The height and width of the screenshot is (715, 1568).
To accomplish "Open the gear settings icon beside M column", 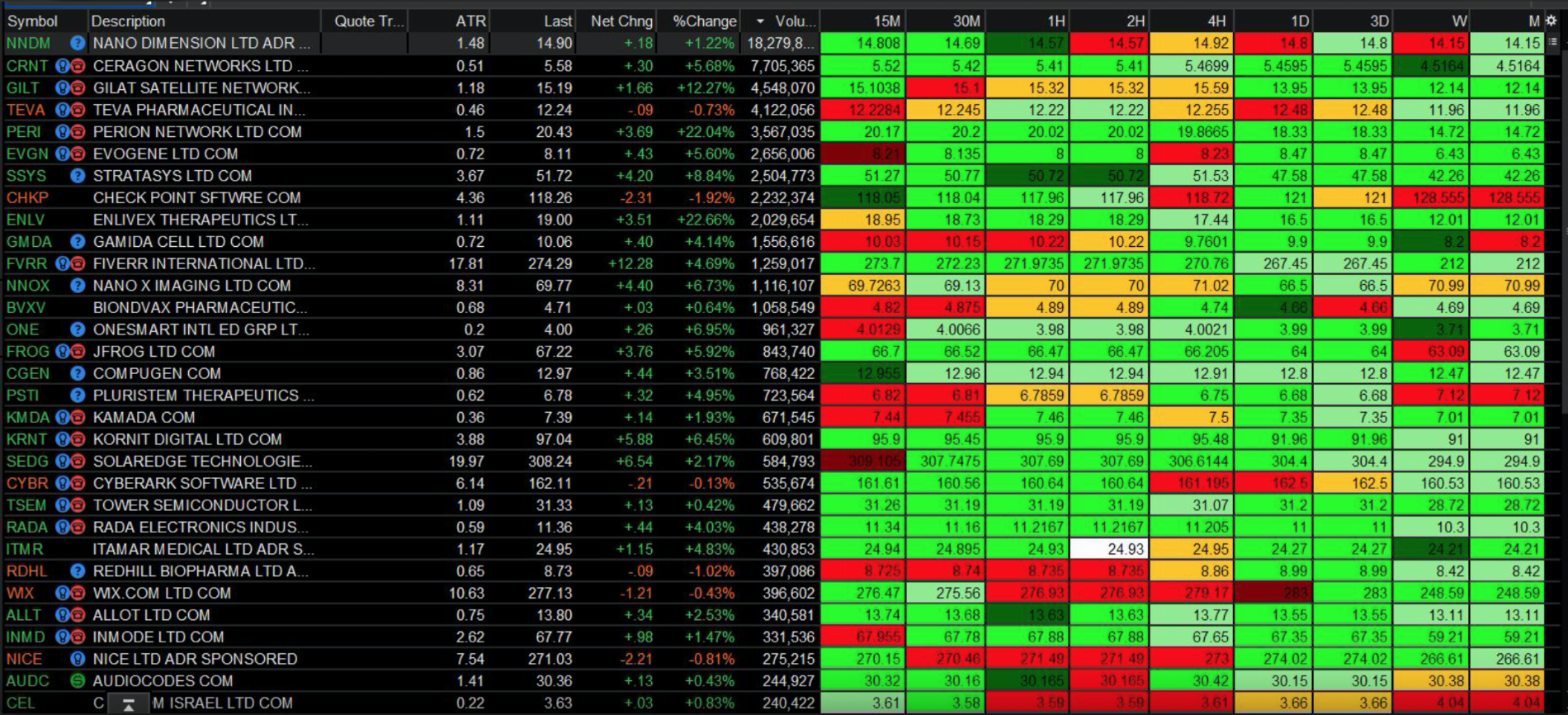I will [x=1551, y=21].
